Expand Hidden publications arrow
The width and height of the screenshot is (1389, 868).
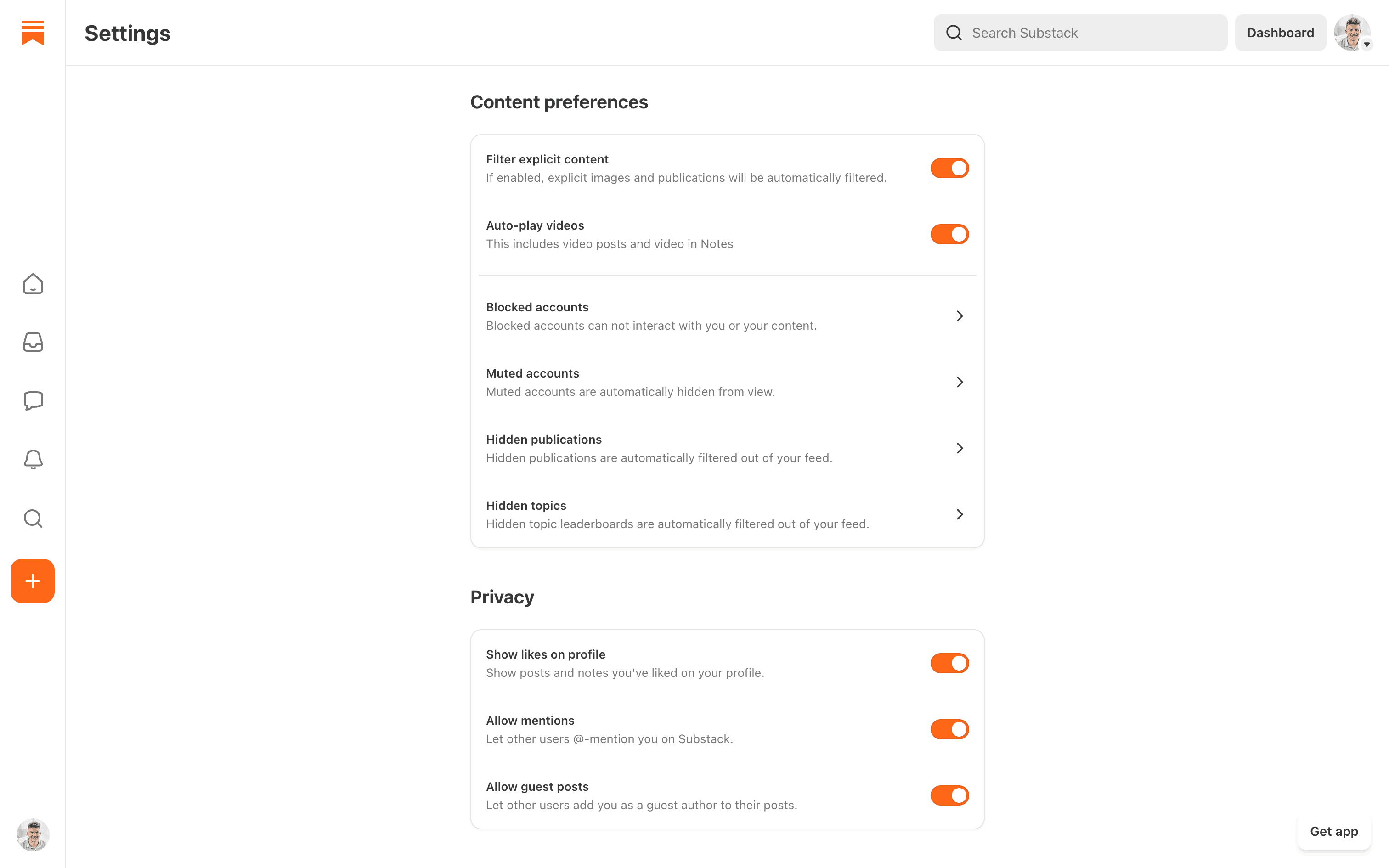tap(959, 448)
